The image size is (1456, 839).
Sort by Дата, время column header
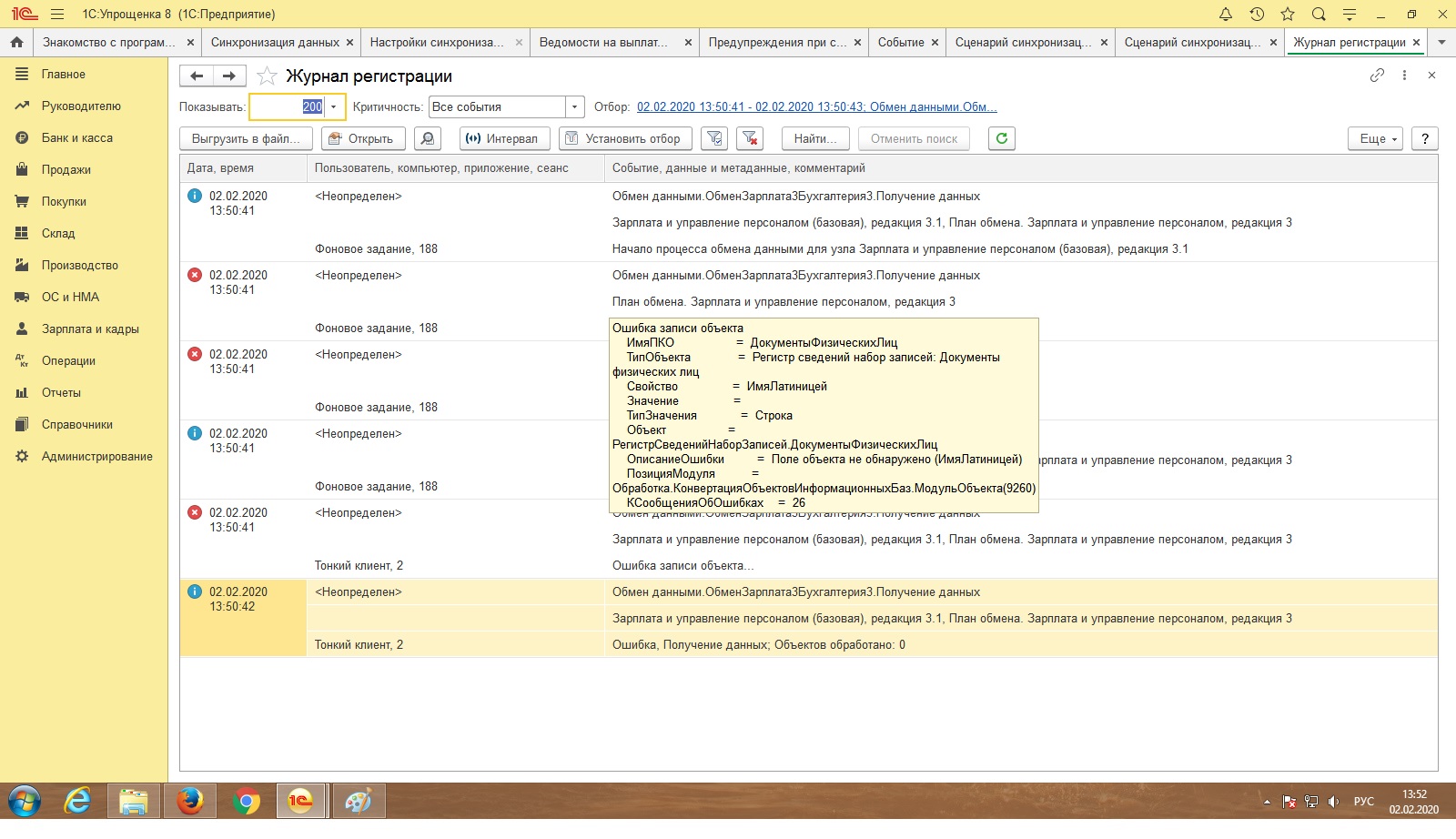point(244,168)
